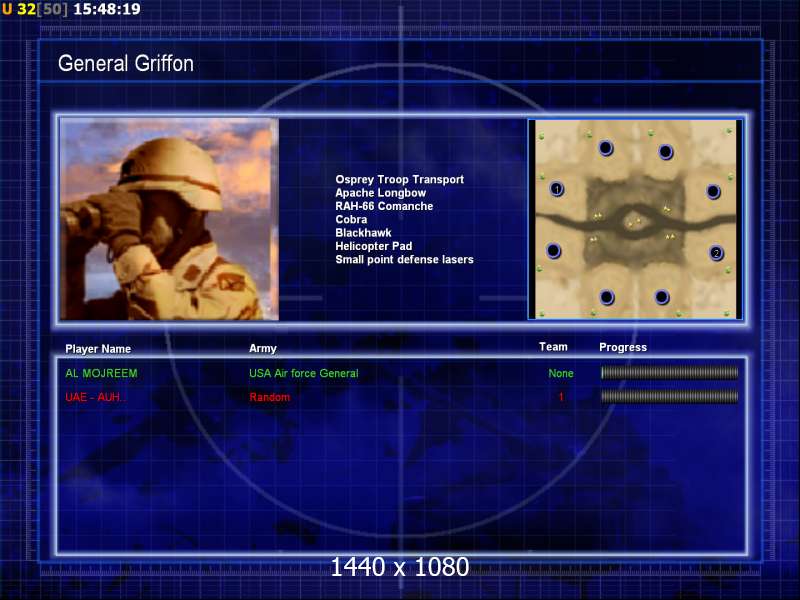This screenshot has height=600, width=800.
Task: Click the yellow markers at minimap center
Action: tap(633, 222)
